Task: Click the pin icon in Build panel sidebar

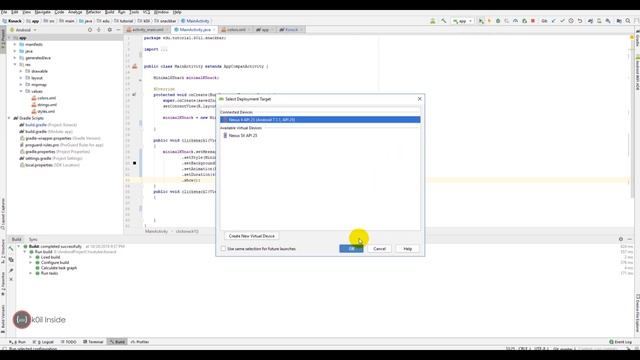Action: coord(11,270)
